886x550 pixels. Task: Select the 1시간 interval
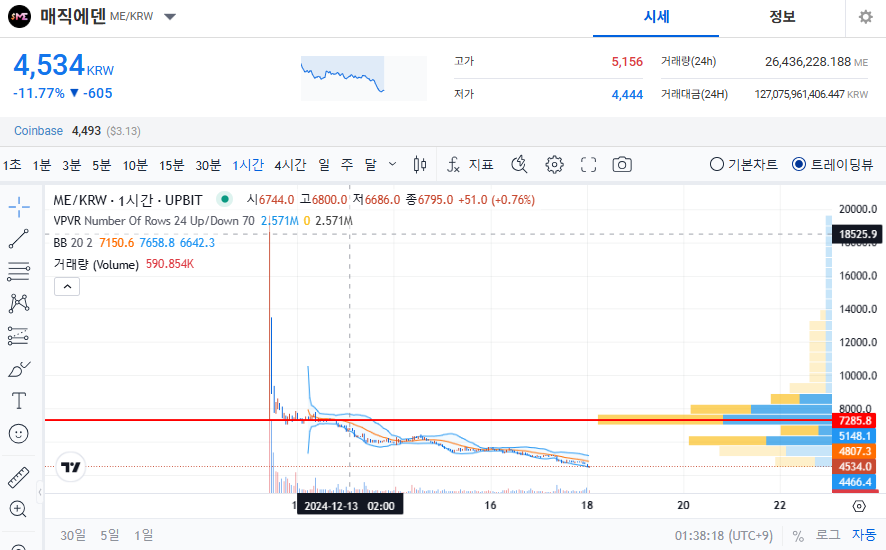(248, 164)
